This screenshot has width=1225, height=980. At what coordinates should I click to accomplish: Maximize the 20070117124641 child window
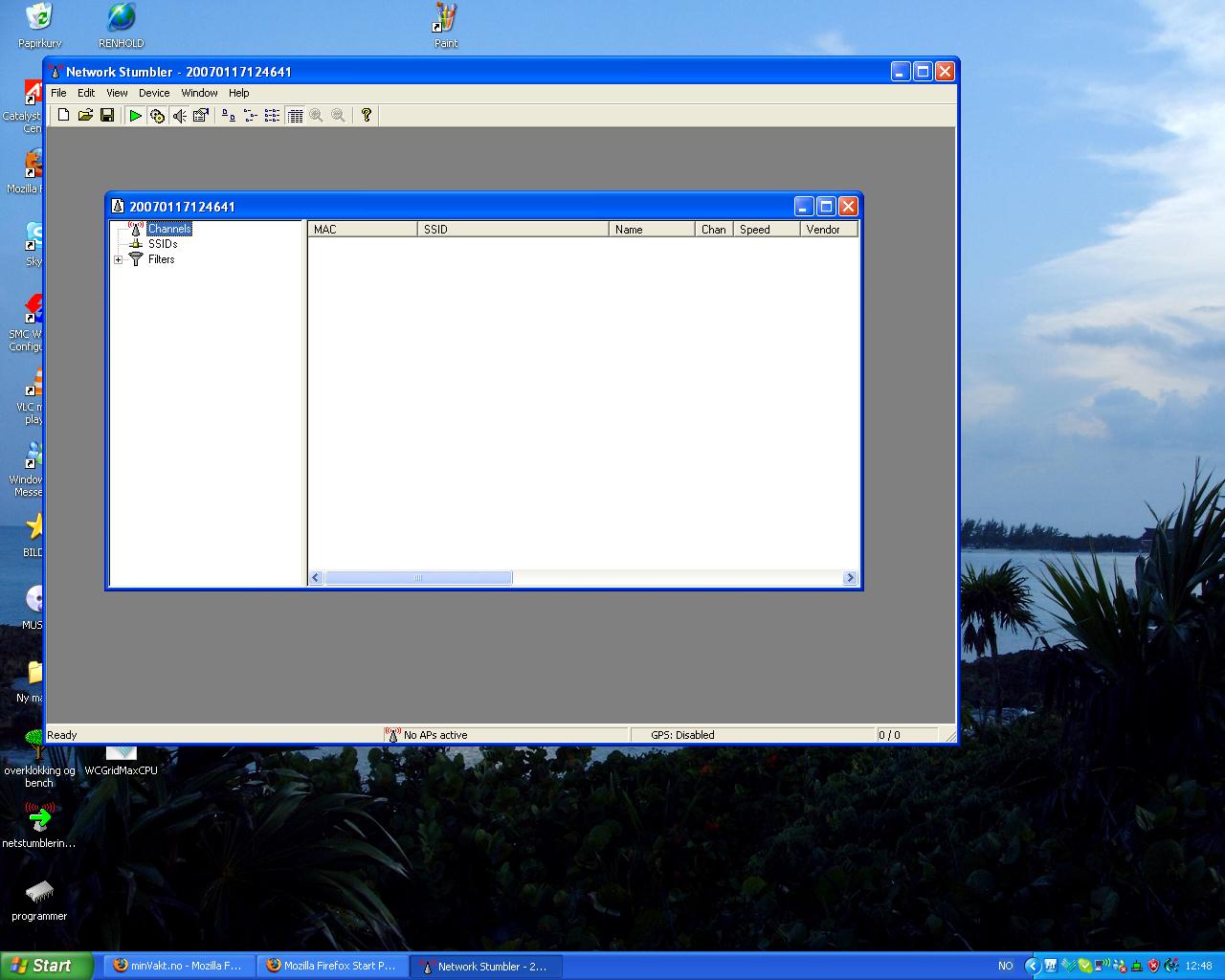point(826,206)
